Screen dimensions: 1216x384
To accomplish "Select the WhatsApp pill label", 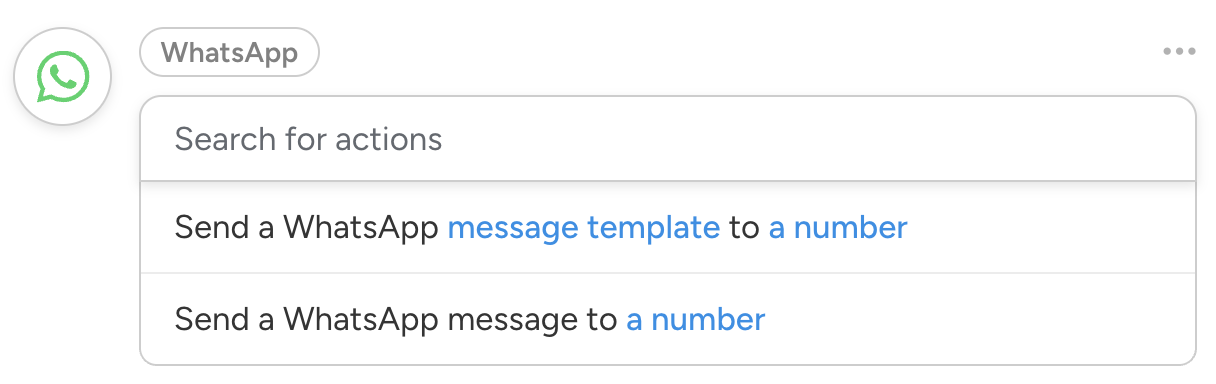I will [229, 52].
